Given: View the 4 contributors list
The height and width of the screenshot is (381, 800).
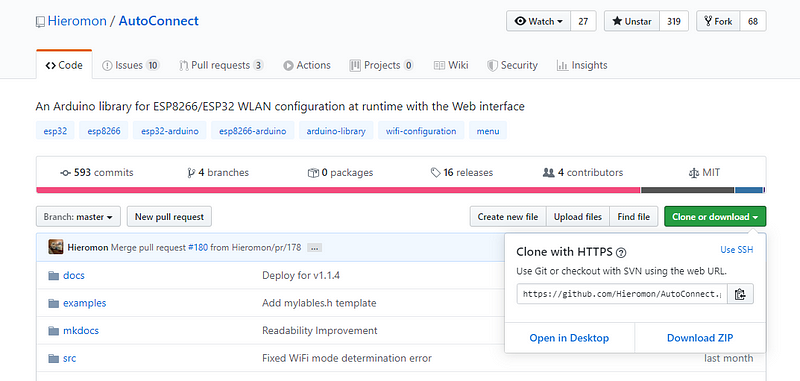Looking at the screenshot, I should click(x=583, y=172).
